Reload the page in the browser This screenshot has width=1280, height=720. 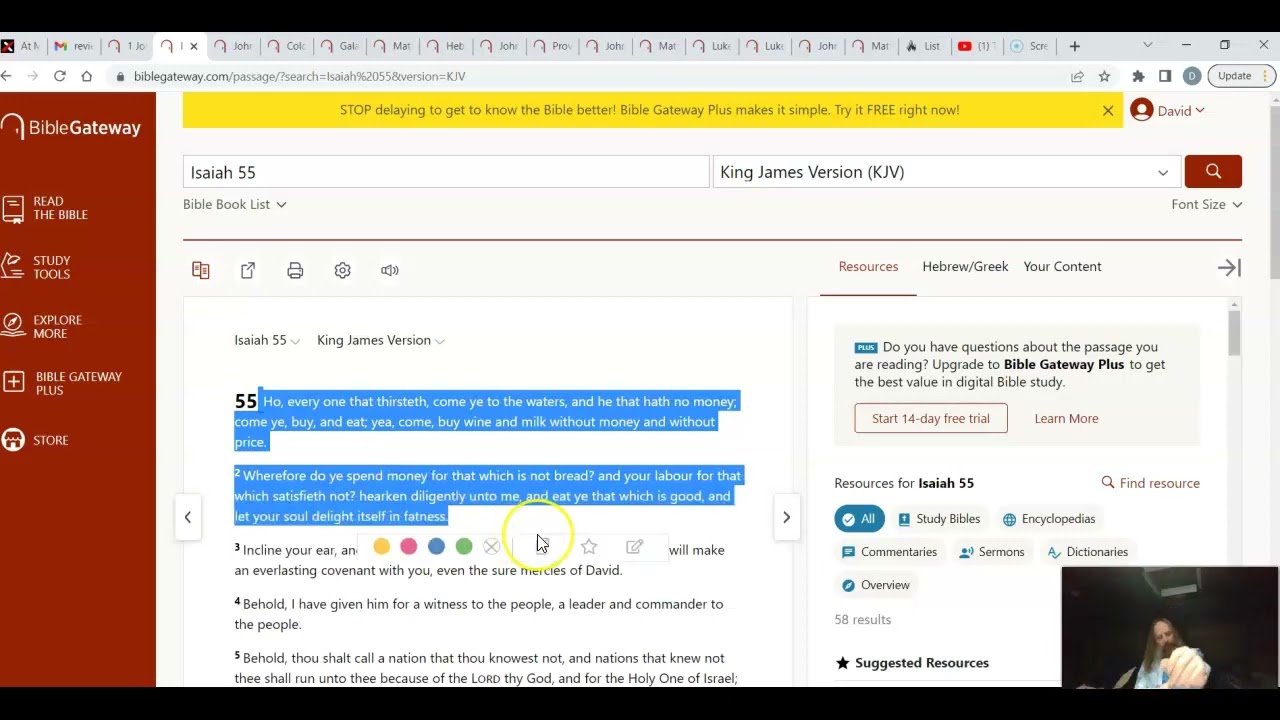point(60,76)
